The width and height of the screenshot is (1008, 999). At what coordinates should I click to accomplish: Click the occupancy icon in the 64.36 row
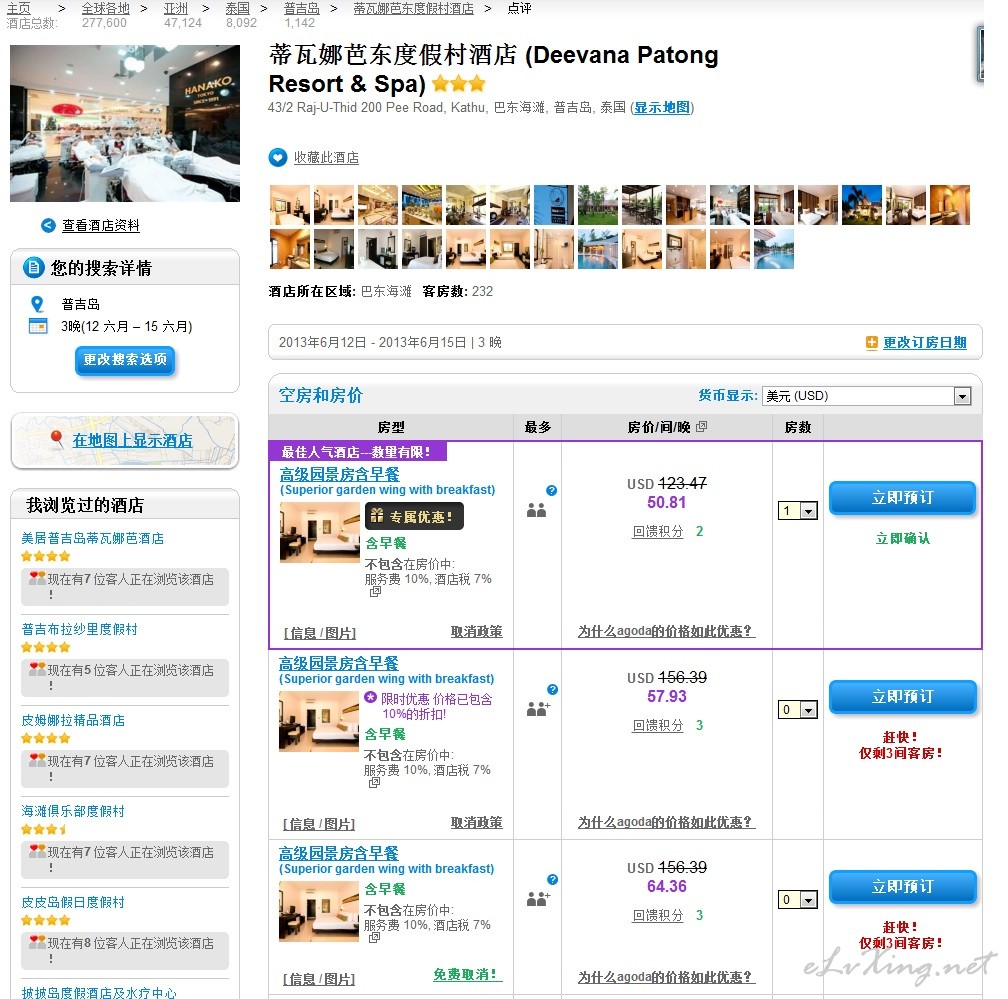coord(538,899)
